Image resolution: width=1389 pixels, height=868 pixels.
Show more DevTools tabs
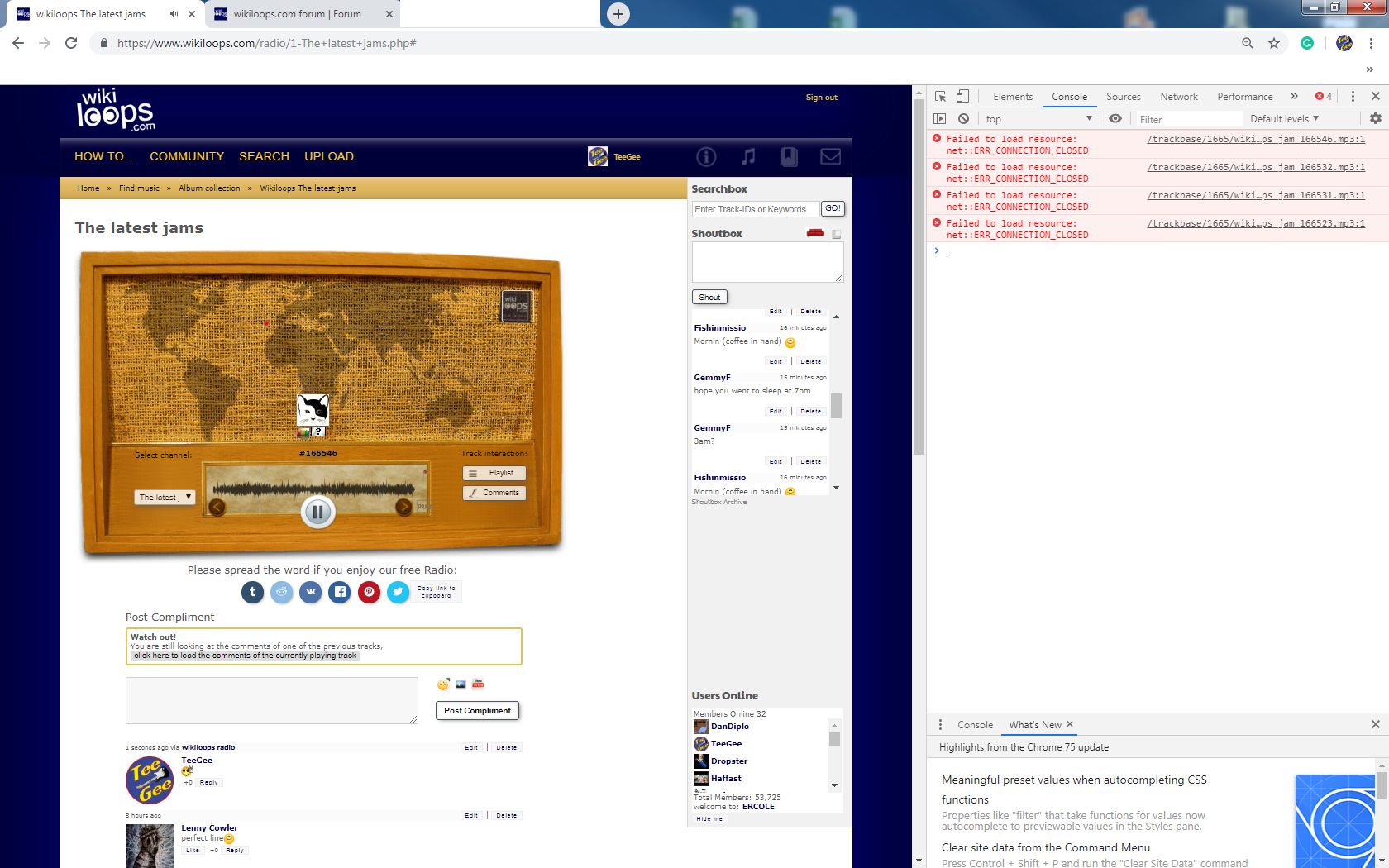1294,97
